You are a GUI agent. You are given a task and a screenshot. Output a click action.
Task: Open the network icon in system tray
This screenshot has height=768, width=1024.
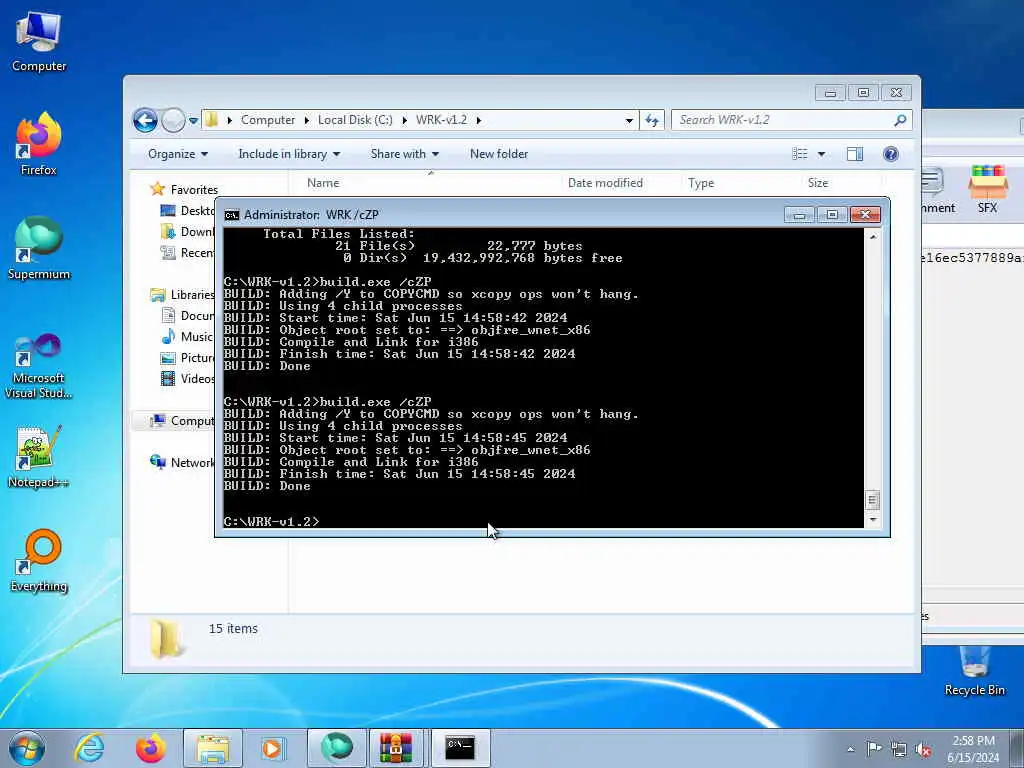pos(898,749)
